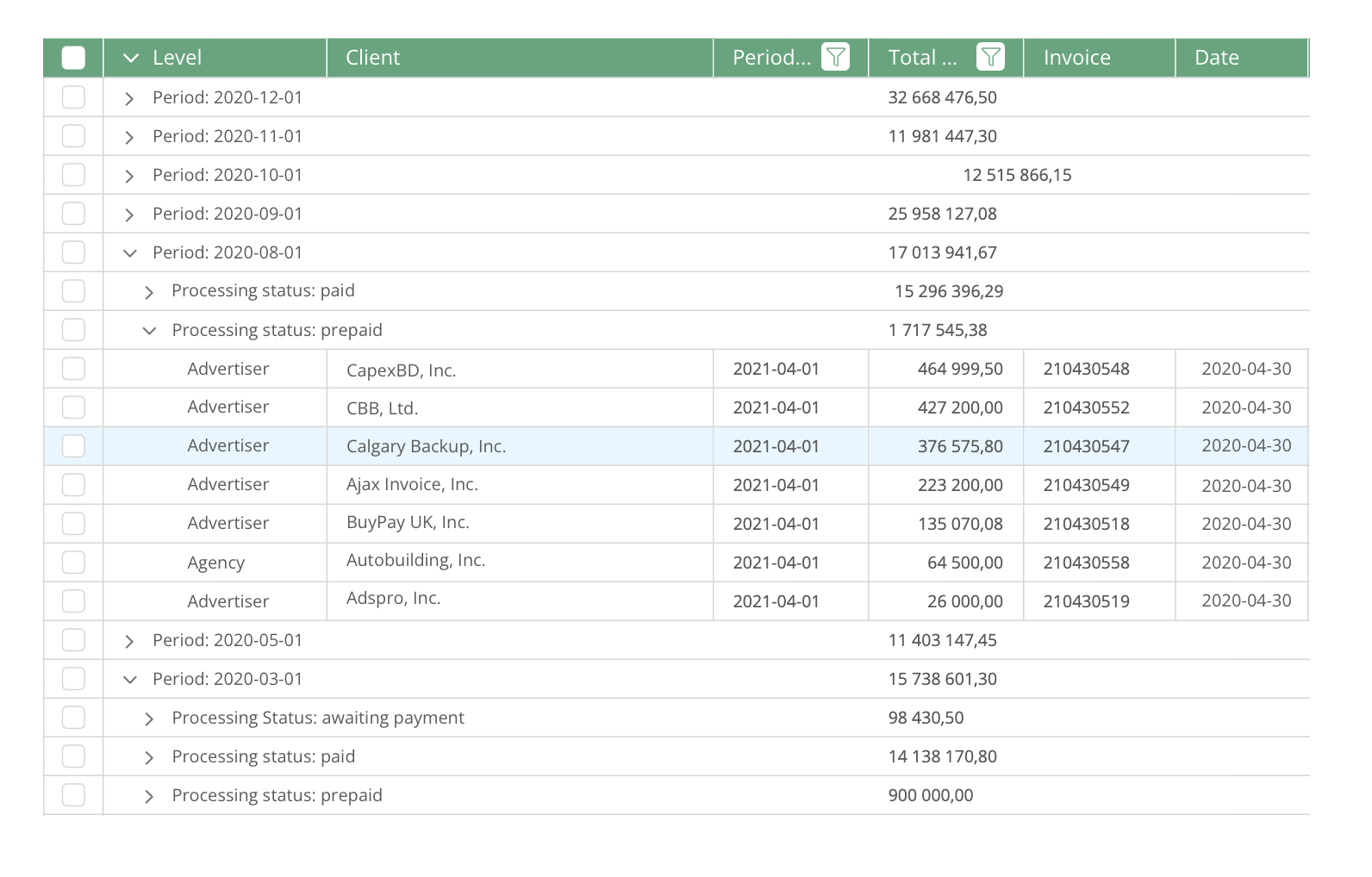Click the Invoice column header
1372x877 pixels.
pos(1076,58)
